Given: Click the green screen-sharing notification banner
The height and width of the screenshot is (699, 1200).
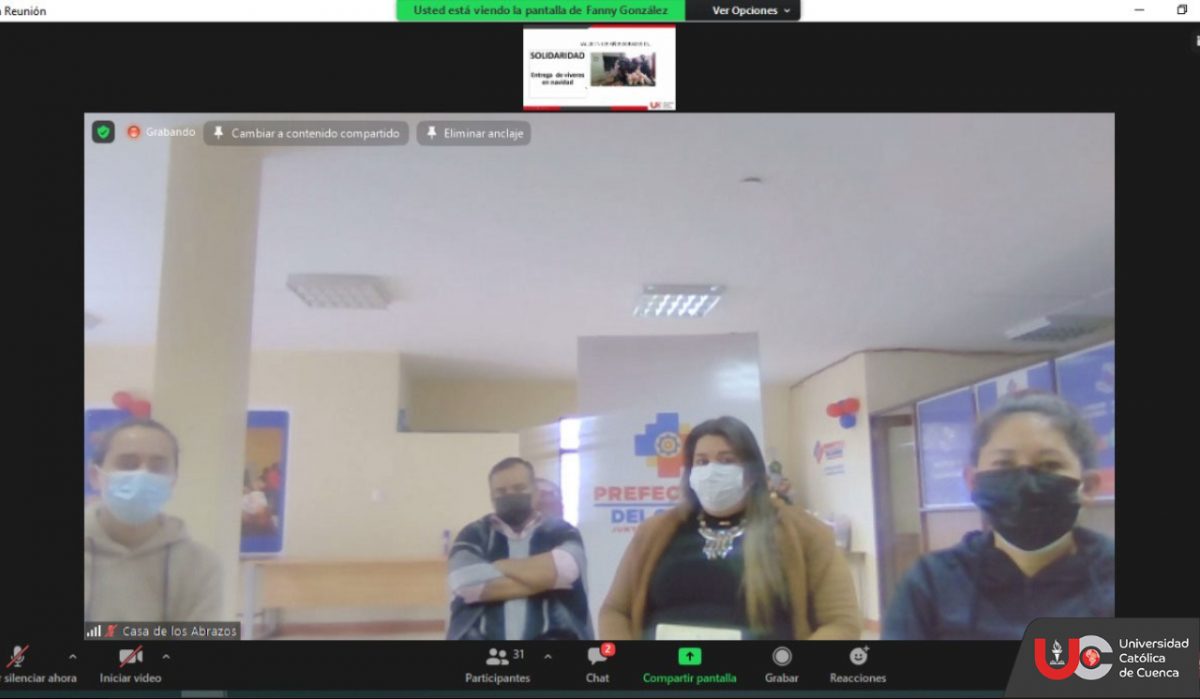Looking at the screenshot, I should tap(541, 10).
